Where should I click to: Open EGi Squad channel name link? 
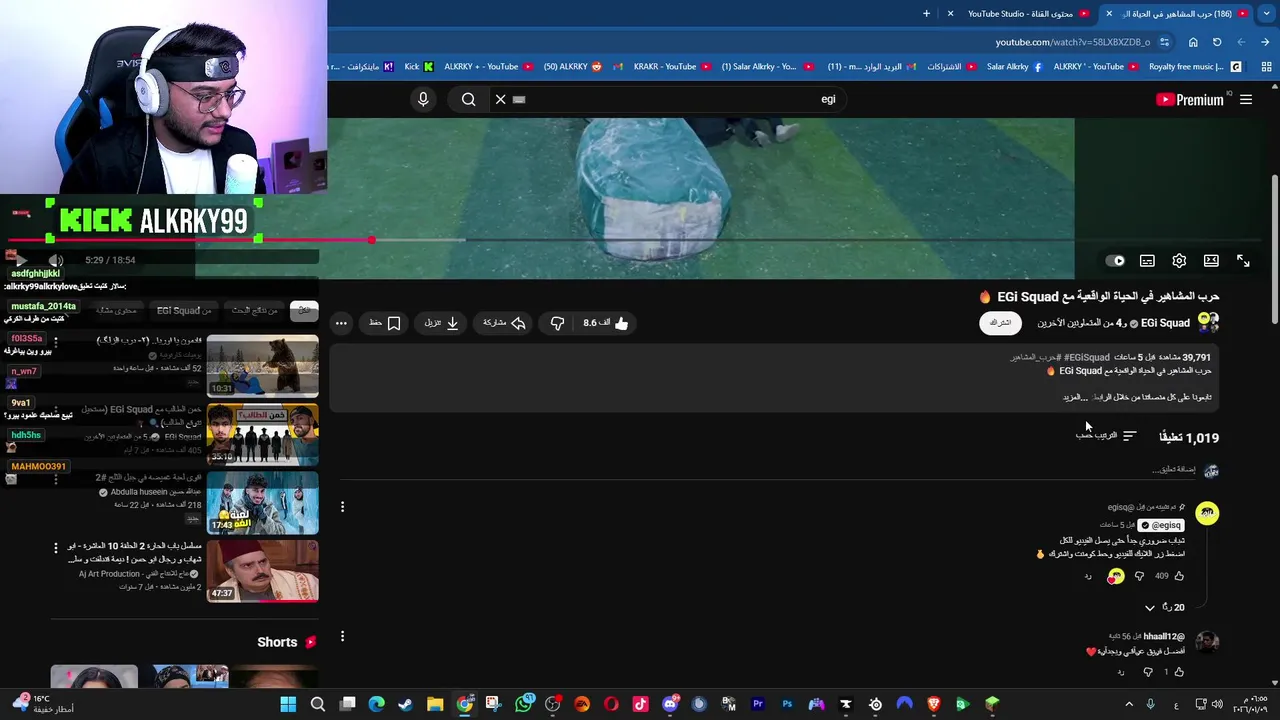pos(1165,323)
